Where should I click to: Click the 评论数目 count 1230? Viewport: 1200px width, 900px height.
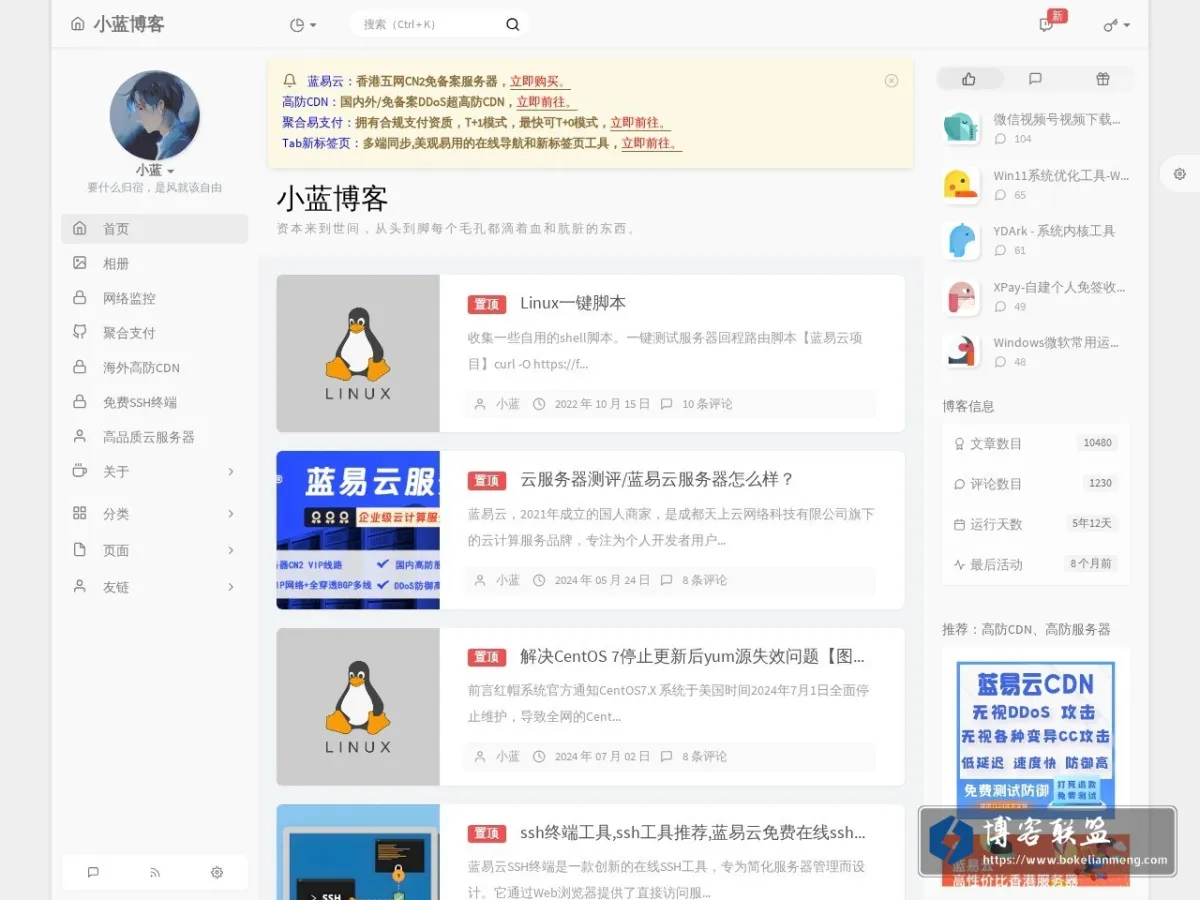pos(1100,483)
